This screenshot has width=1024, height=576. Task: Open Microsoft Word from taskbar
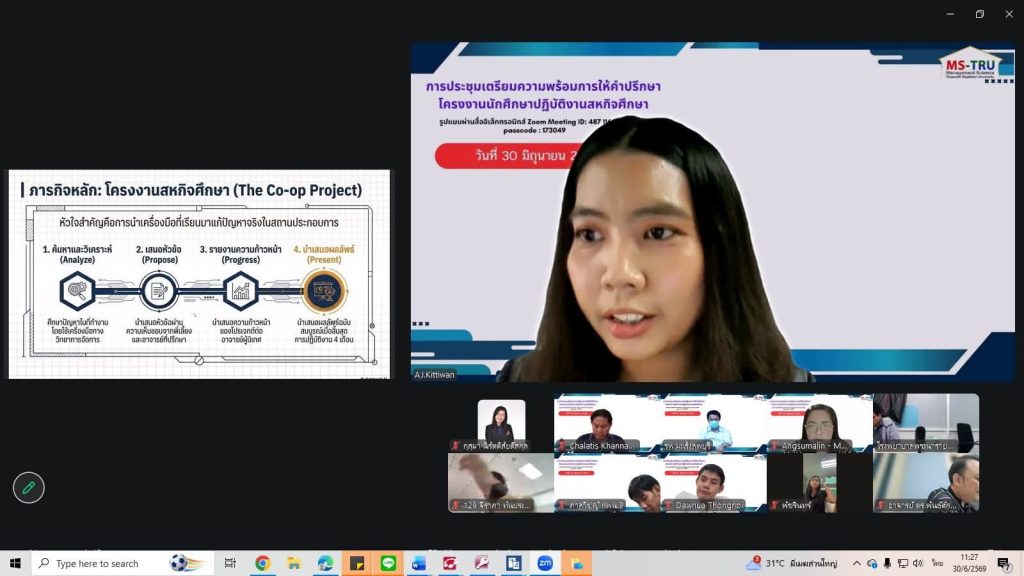pyautogui.click(x=419, y=563)
